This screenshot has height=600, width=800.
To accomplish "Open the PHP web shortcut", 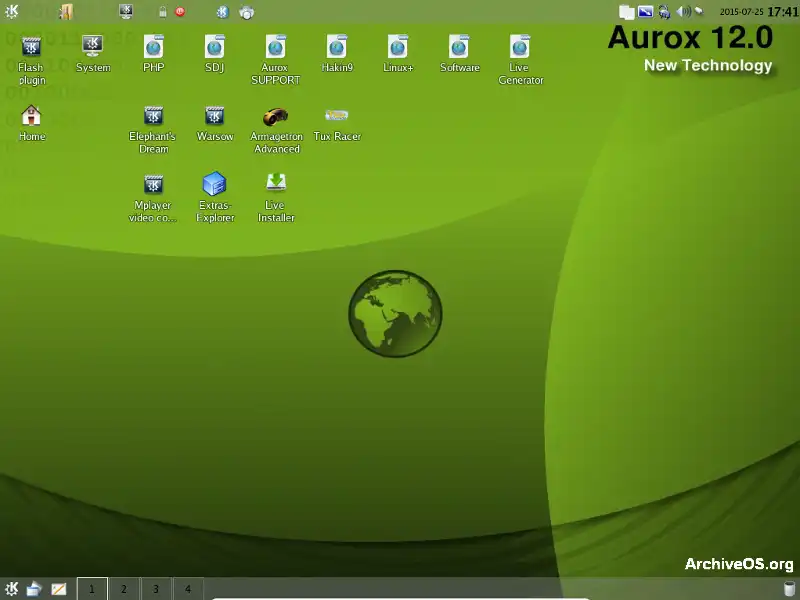I will click(154, 47).
